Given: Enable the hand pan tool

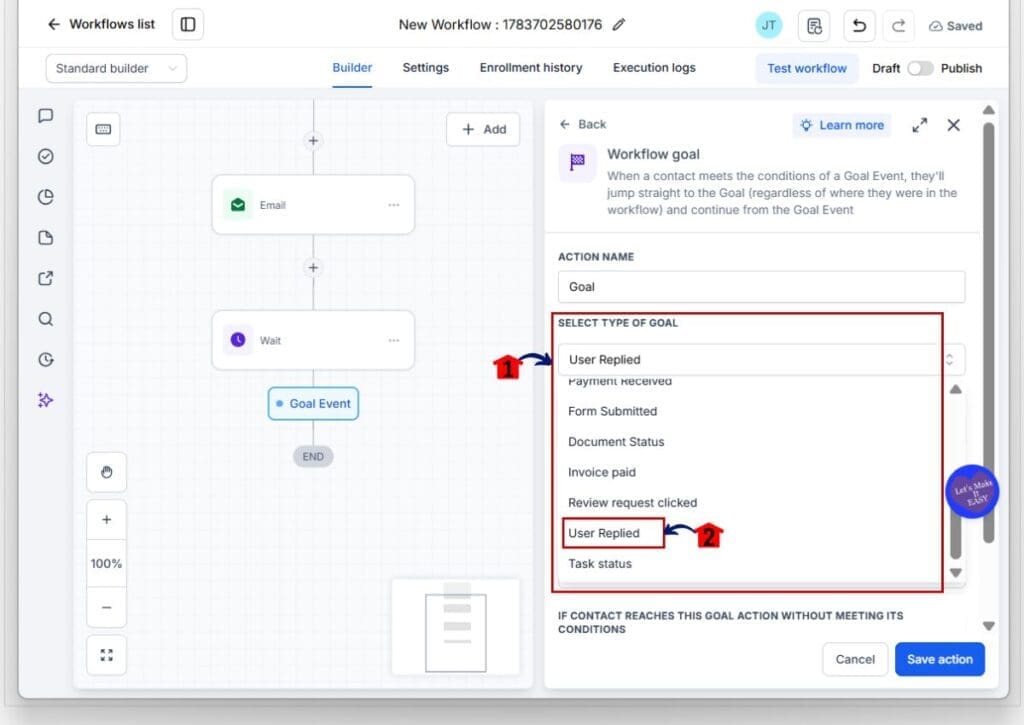Looking at the screenshot, I should [x=106, y=472].
